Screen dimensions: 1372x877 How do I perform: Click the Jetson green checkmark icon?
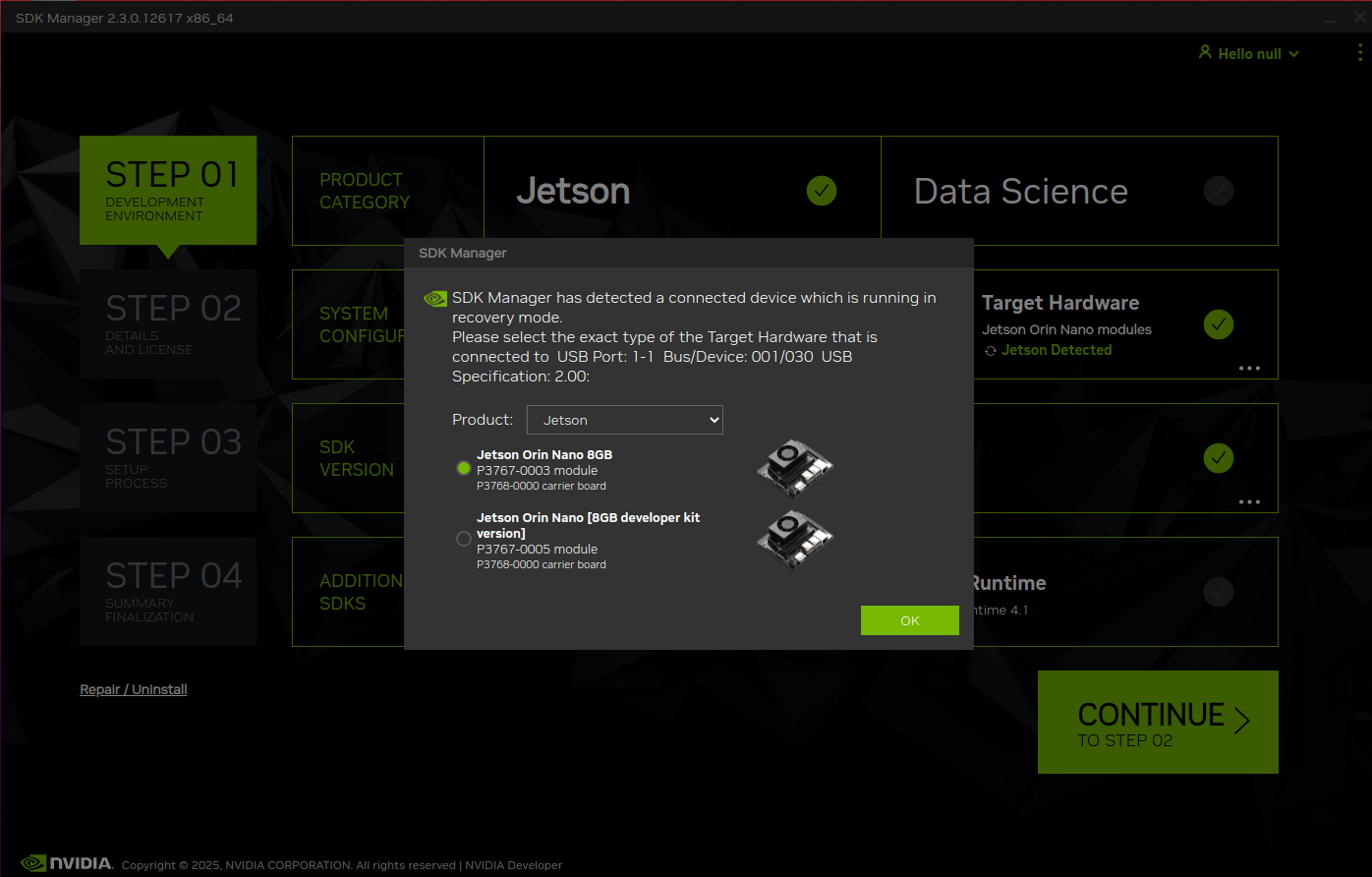(x=822, y=191)
